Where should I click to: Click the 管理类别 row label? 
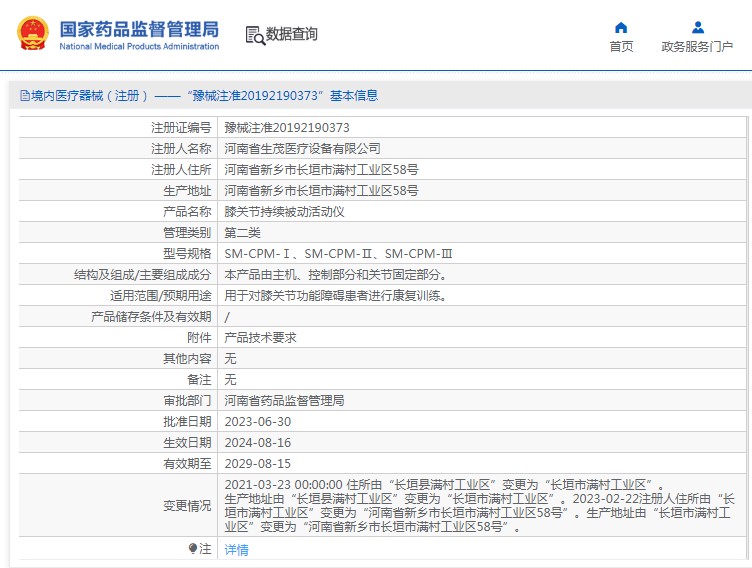click(x=187, y=233)
